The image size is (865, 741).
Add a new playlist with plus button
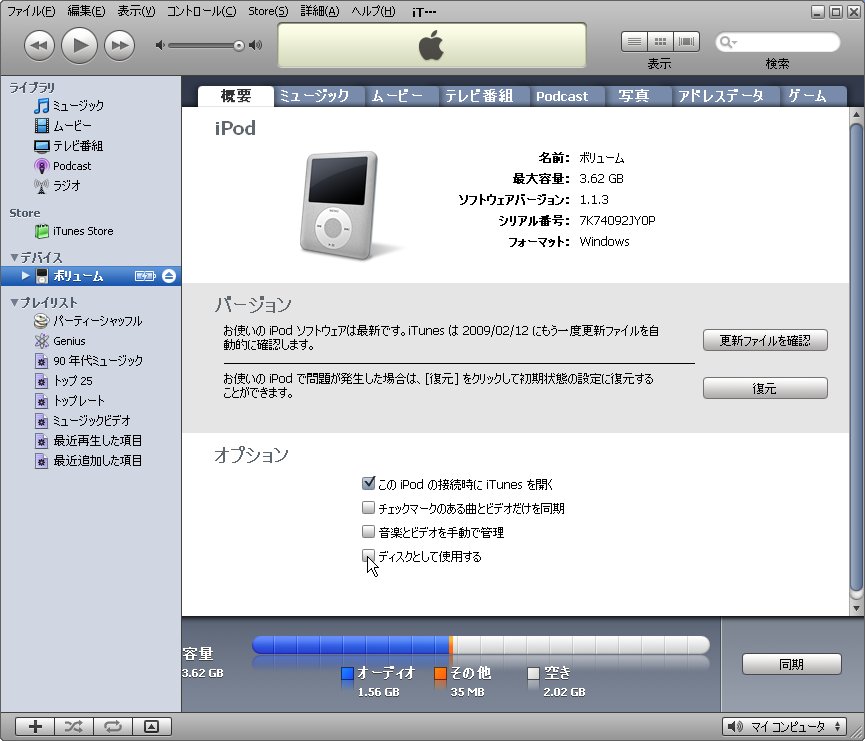tap(35, 726)
